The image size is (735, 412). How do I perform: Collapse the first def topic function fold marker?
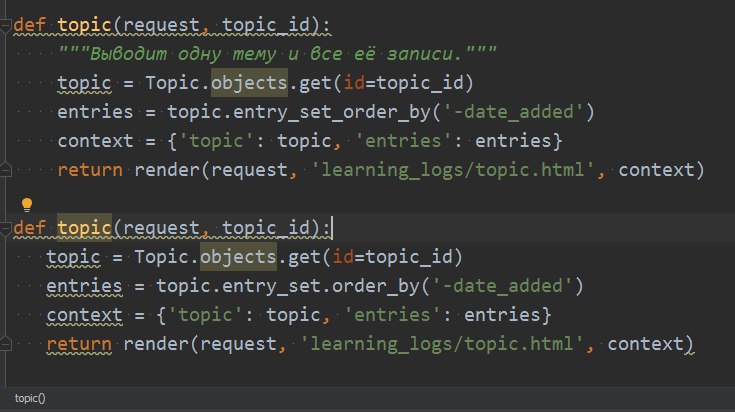pyautogui.click(x=5, y=26)
